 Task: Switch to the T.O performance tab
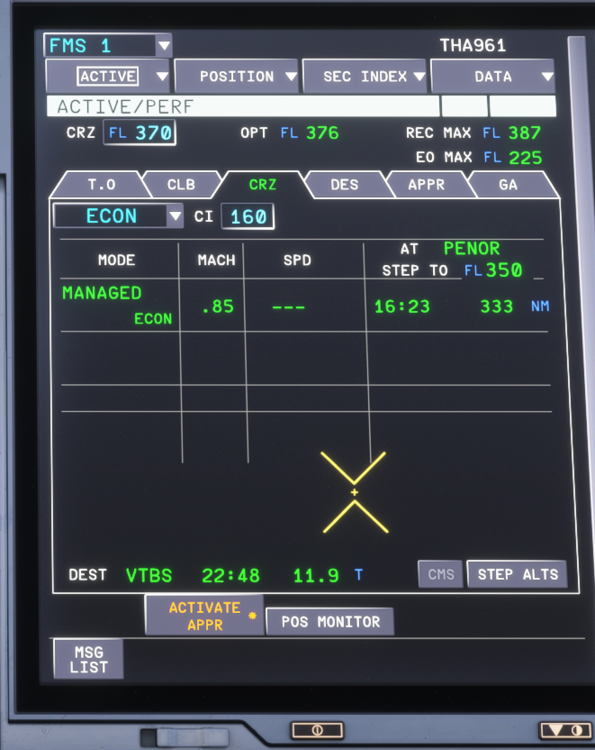pos(101,185)
